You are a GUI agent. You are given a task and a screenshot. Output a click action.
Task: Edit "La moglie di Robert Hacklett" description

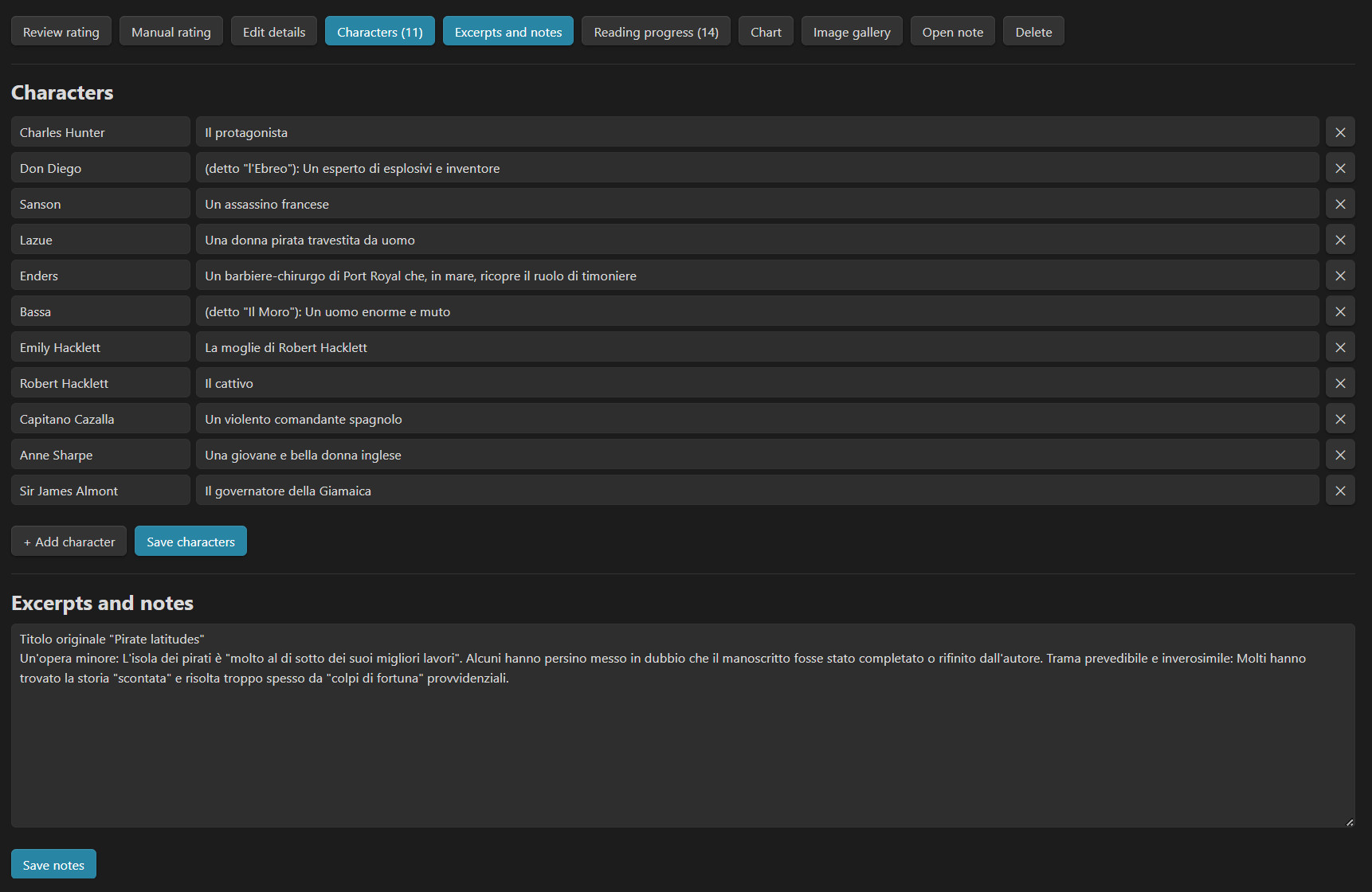(x=758, y=347)
